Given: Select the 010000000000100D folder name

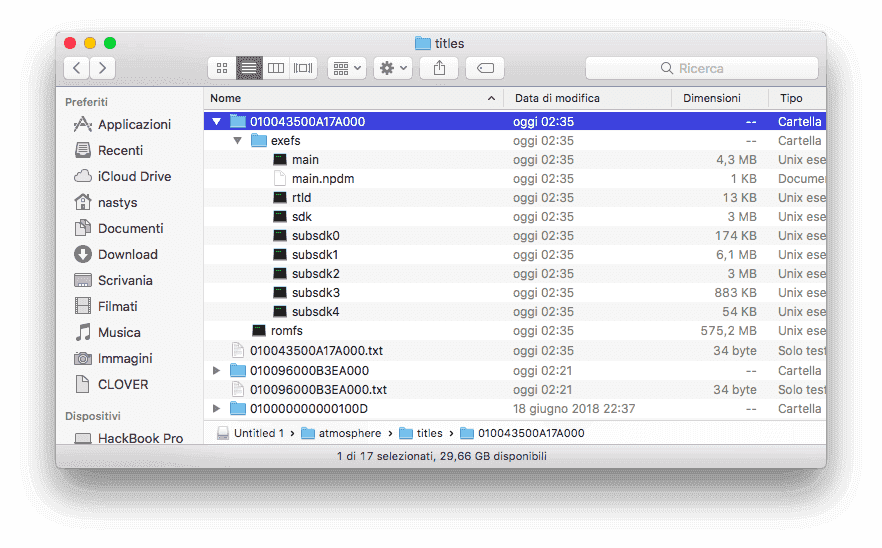Looking at the screenshot, I should 309,408.
